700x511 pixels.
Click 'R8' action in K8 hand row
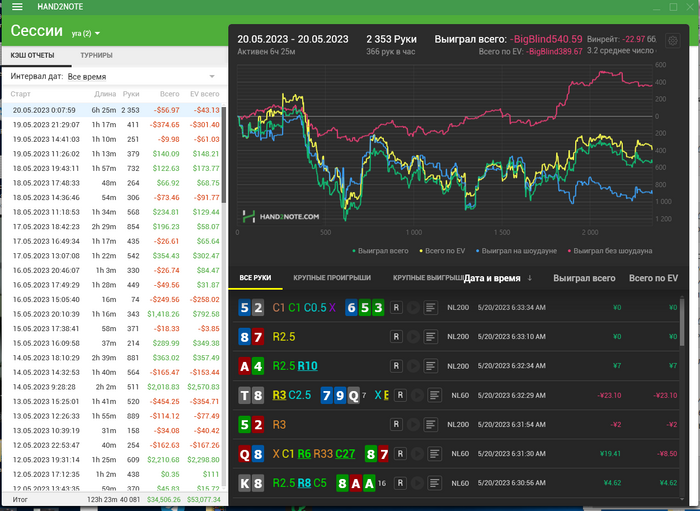coord(304,483)
